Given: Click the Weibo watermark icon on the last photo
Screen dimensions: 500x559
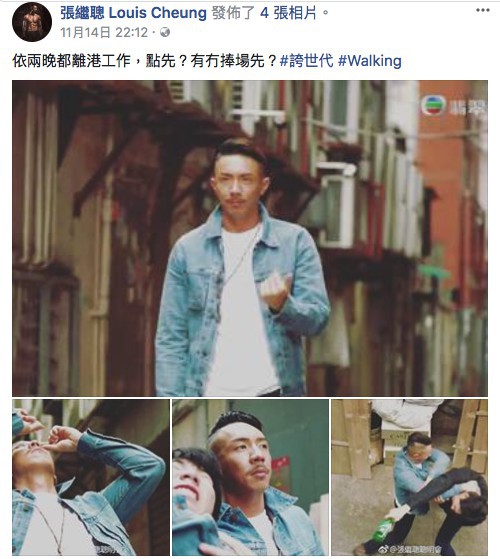Looking at the screenshot, I should click(x=383, y=548).
